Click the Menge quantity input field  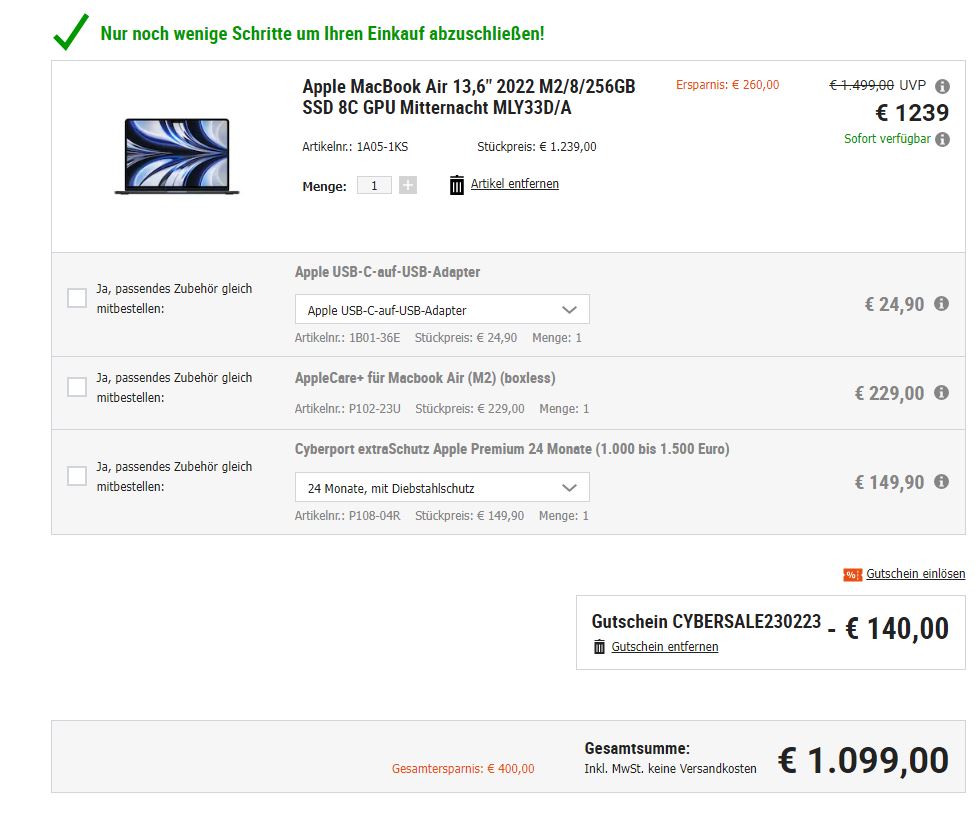click(374, 185)
